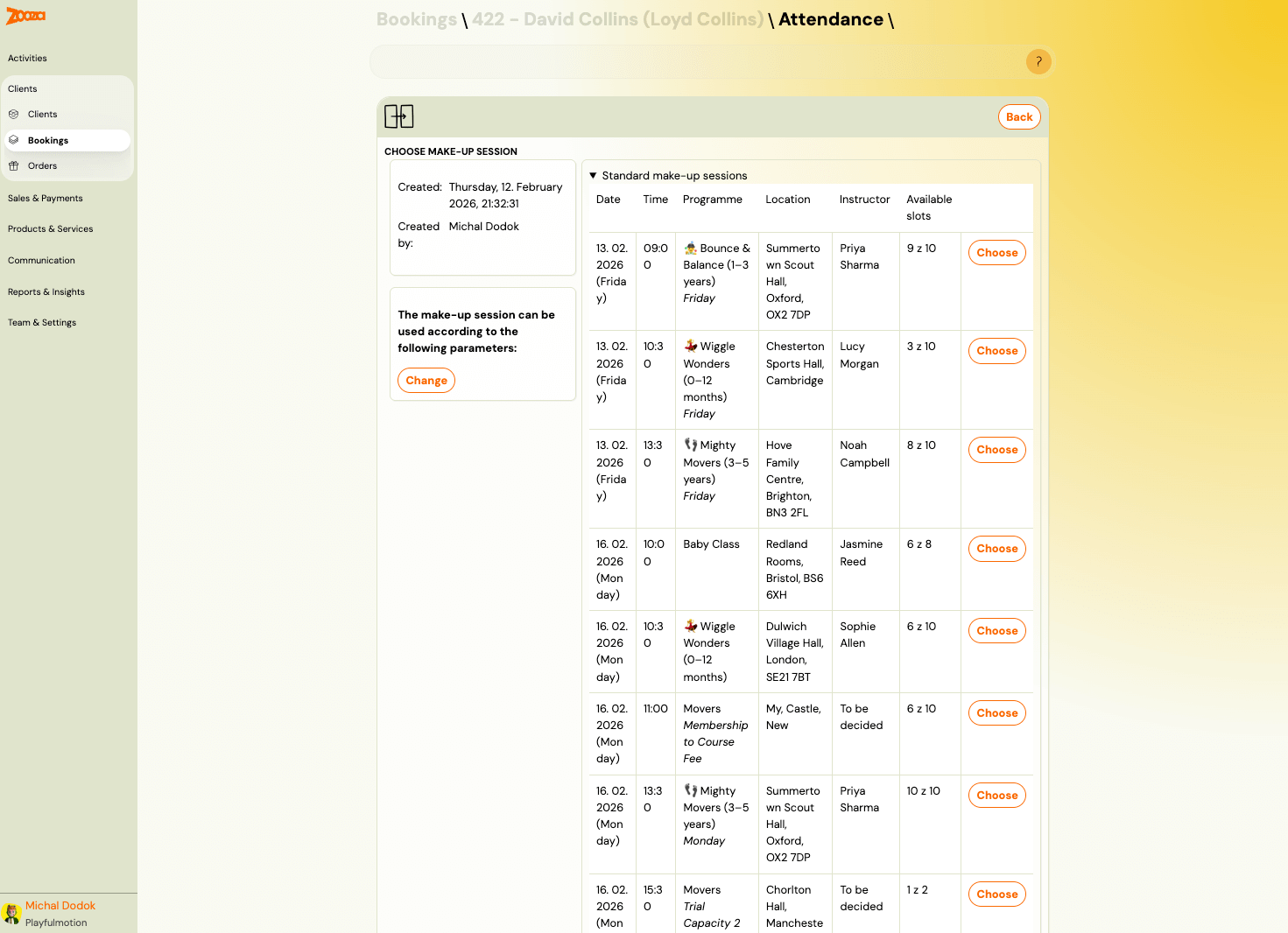Select the instructor name Noah Campbell
This screenshot has height=933, width=1288.
[x=865, y=454]
